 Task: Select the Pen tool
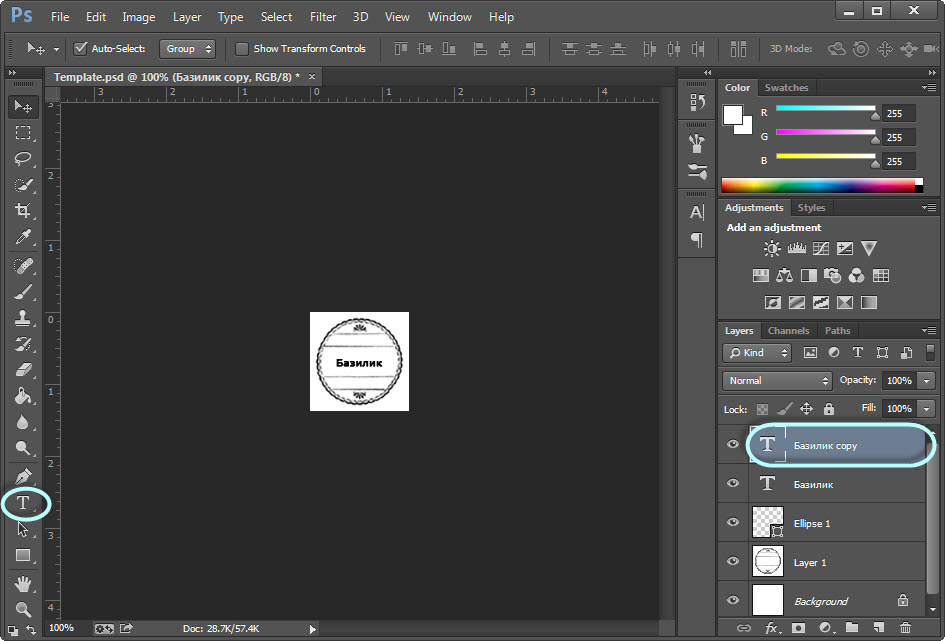click(x=22, y=476)
